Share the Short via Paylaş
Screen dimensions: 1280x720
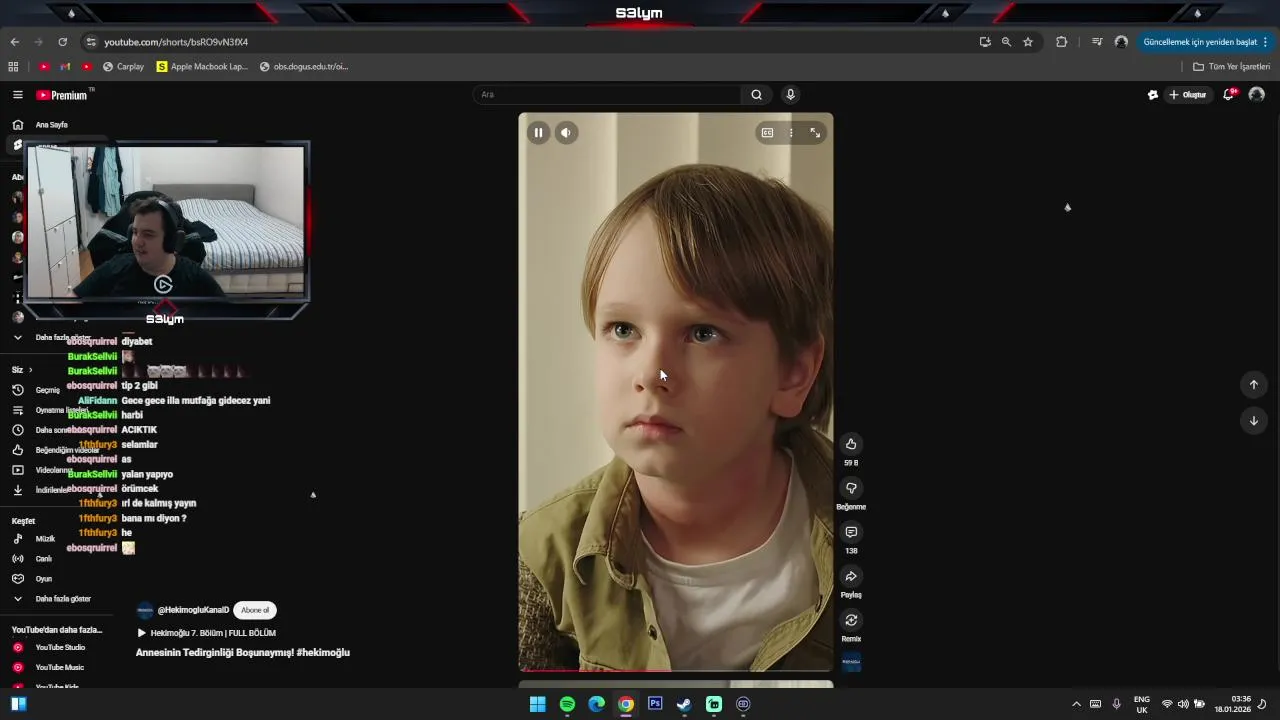(851, 576)
